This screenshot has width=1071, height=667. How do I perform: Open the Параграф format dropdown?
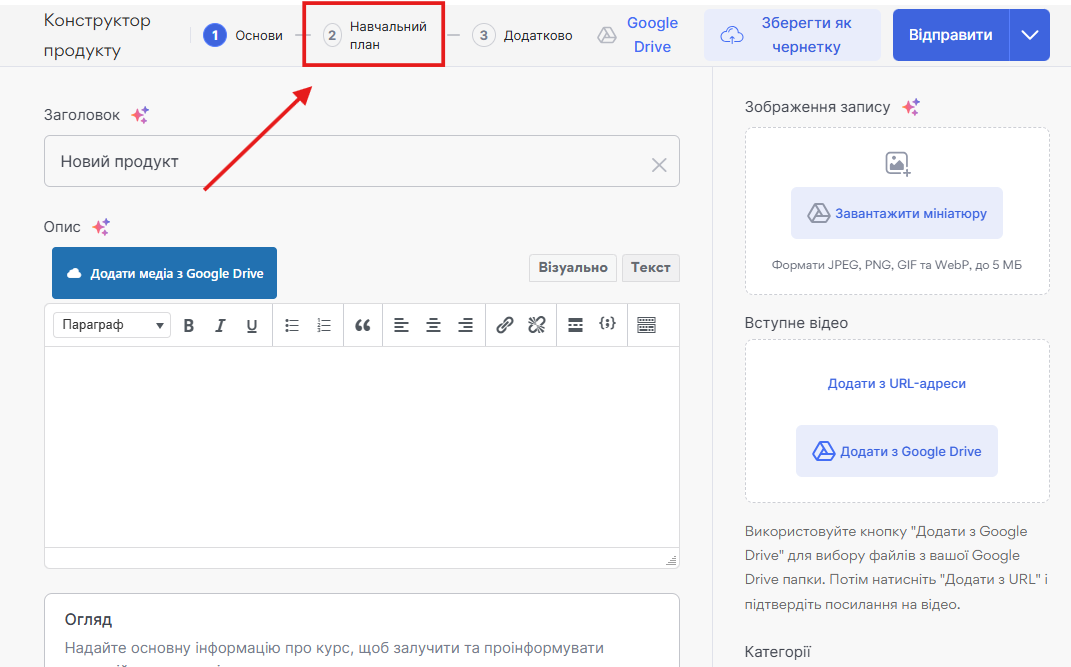(112, 325)
